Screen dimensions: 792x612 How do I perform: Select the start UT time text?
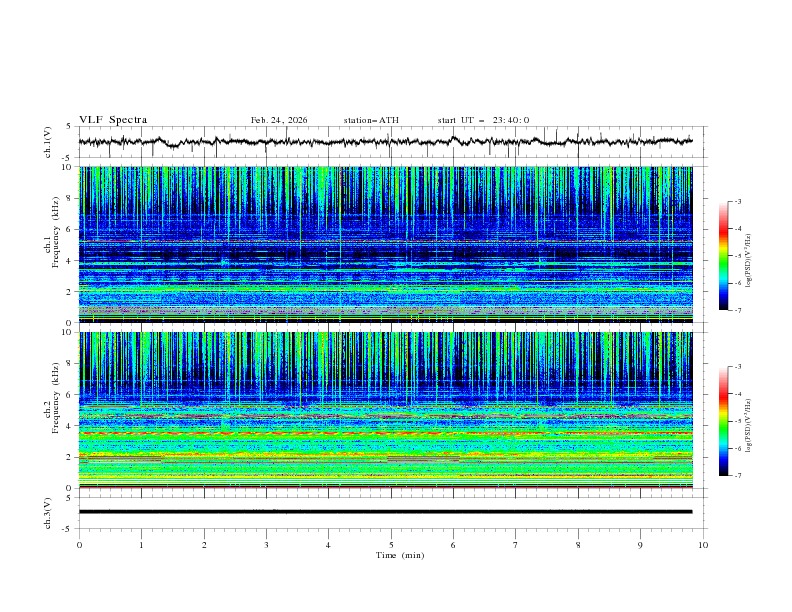tap(483, 120)
